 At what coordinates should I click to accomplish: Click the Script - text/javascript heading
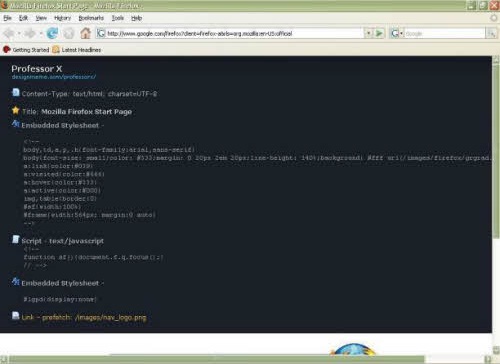click(x=63, y=241)
